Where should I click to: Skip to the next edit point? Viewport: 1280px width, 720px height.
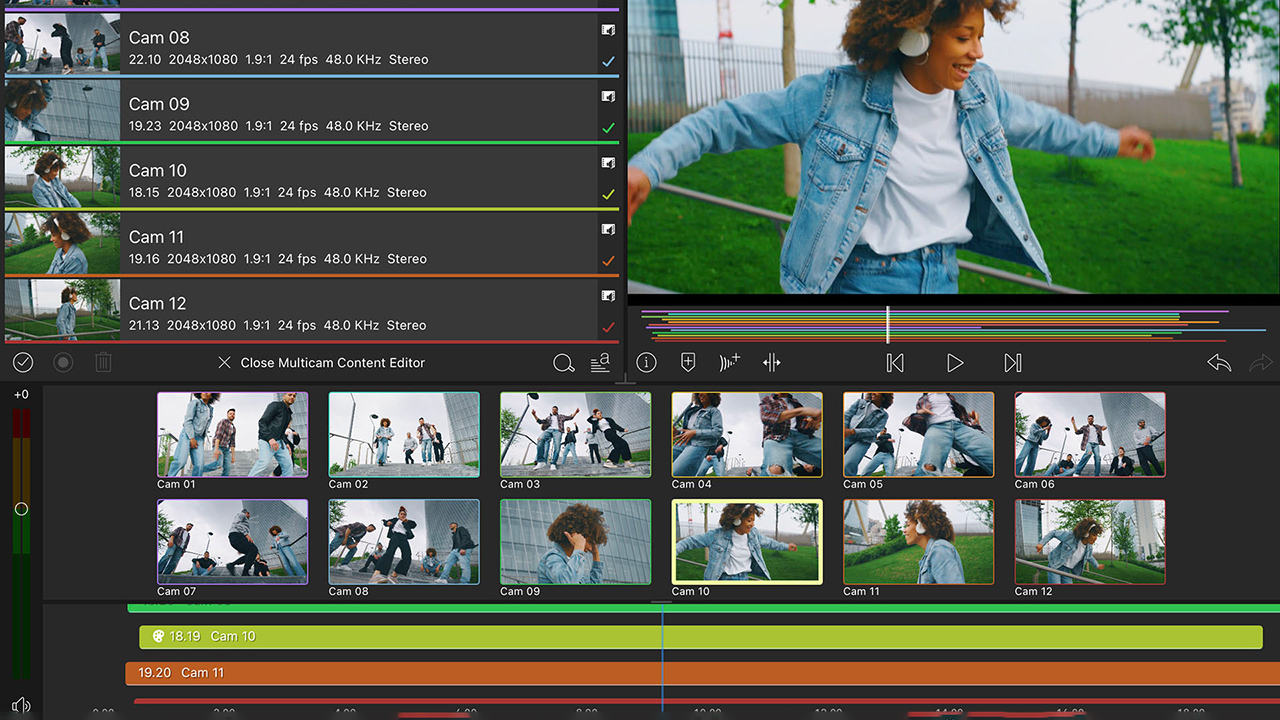(1013, 363)
